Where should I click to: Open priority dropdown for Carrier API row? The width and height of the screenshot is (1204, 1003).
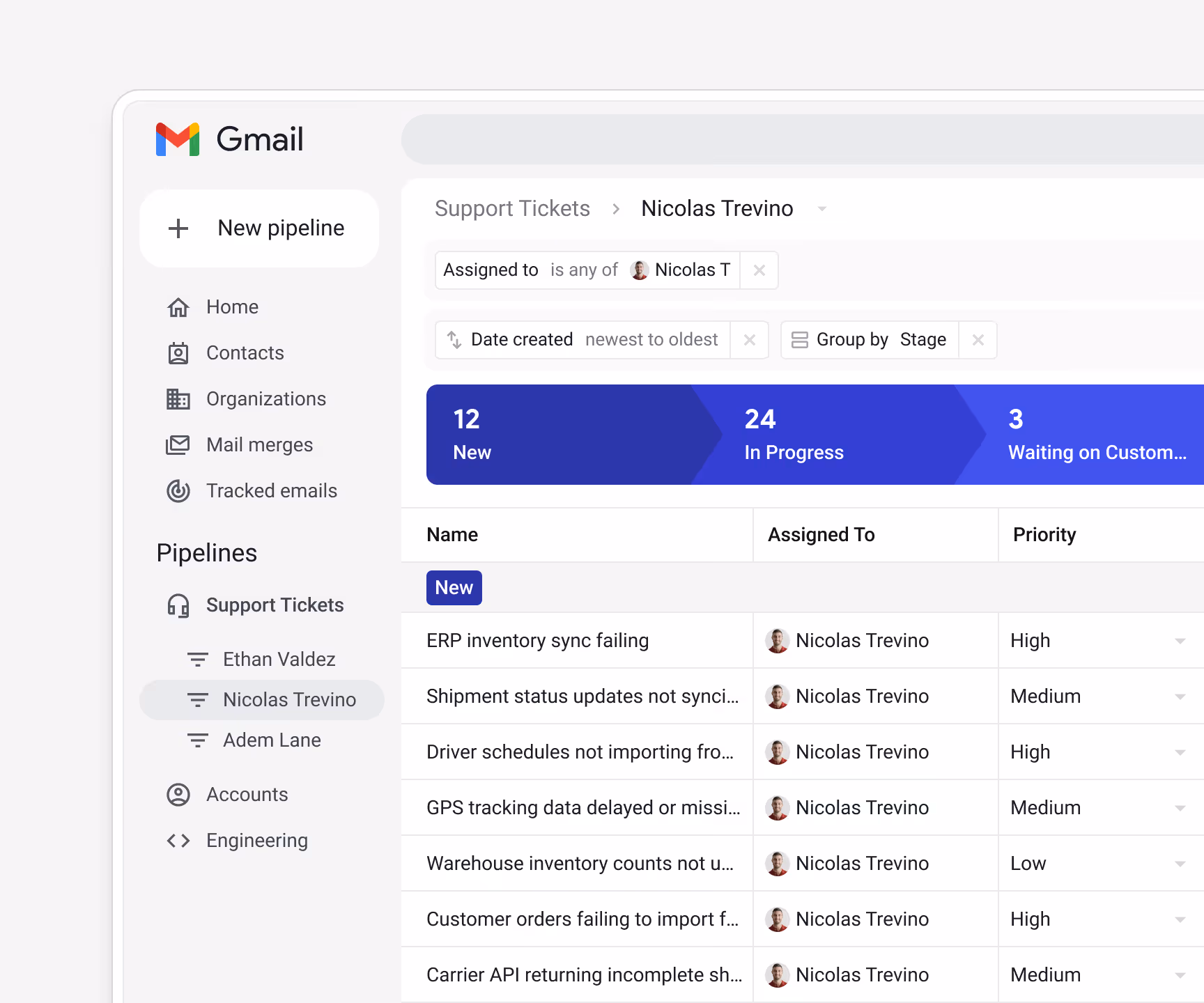pos(1180,975)
